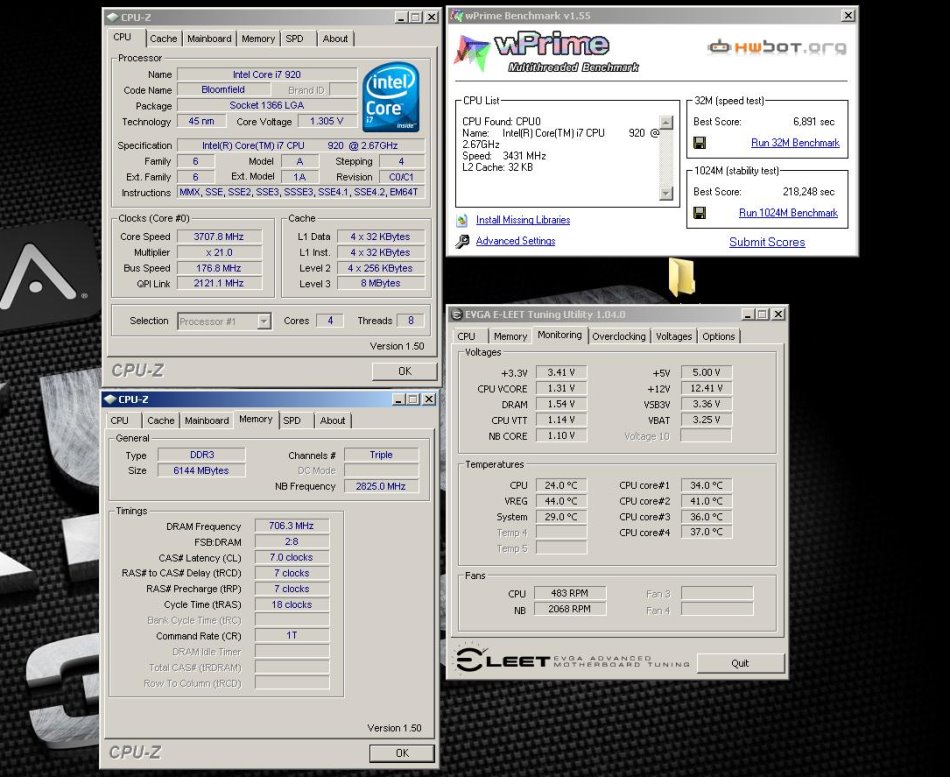Click the Intel Core i7 badge in CPU-Z
Image resolution: width=950 pixels, height=777 pixels.
click(x=390, y=97)
